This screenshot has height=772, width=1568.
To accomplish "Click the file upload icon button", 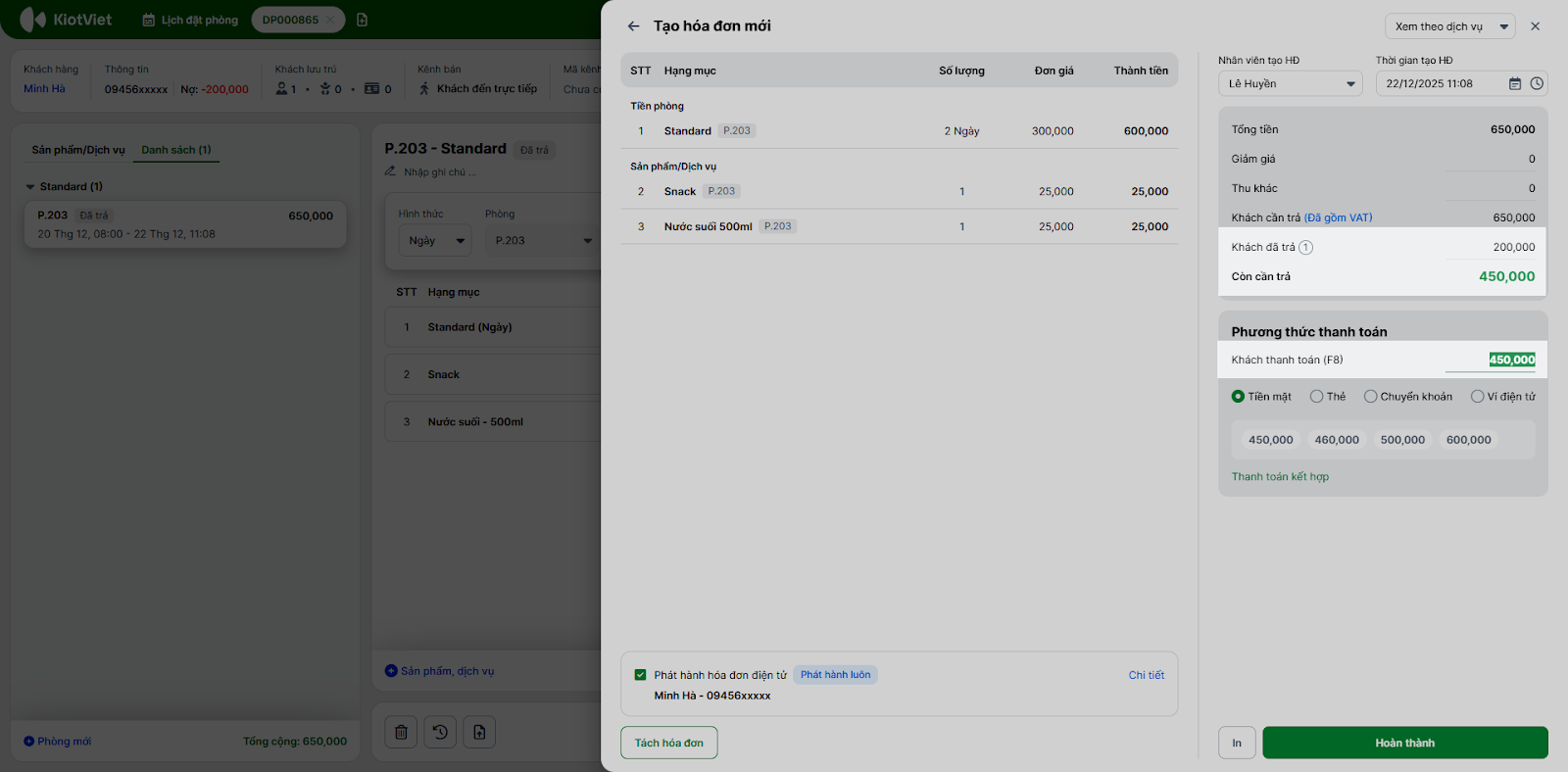I will [x=479, y=732].
